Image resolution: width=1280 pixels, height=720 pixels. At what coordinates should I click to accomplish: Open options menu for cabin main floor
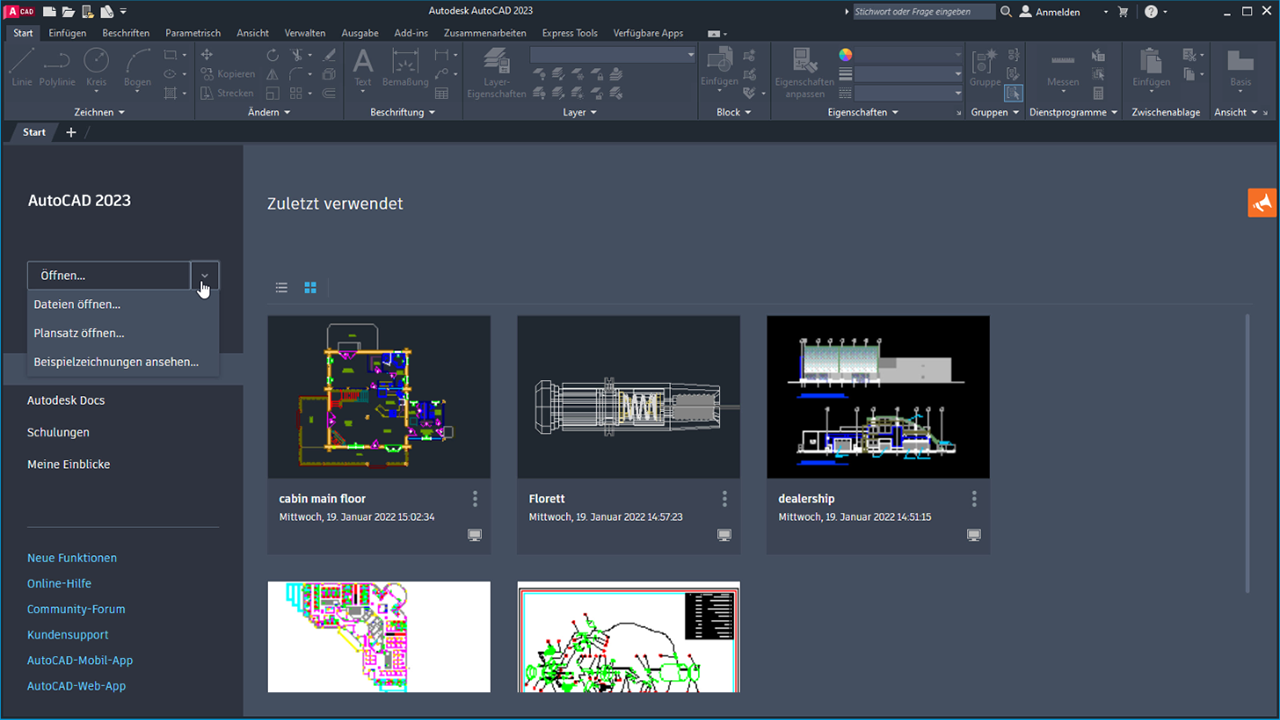475,499
